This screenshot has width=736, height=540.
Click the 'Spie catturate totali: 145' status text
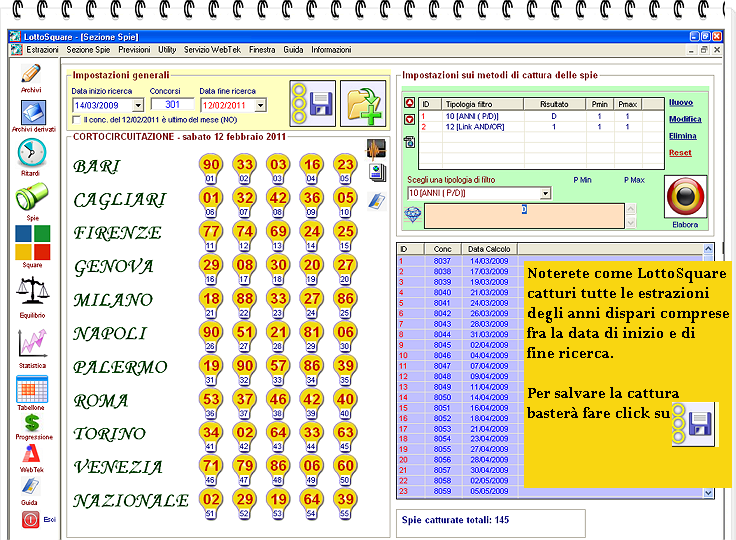[455, 520]
